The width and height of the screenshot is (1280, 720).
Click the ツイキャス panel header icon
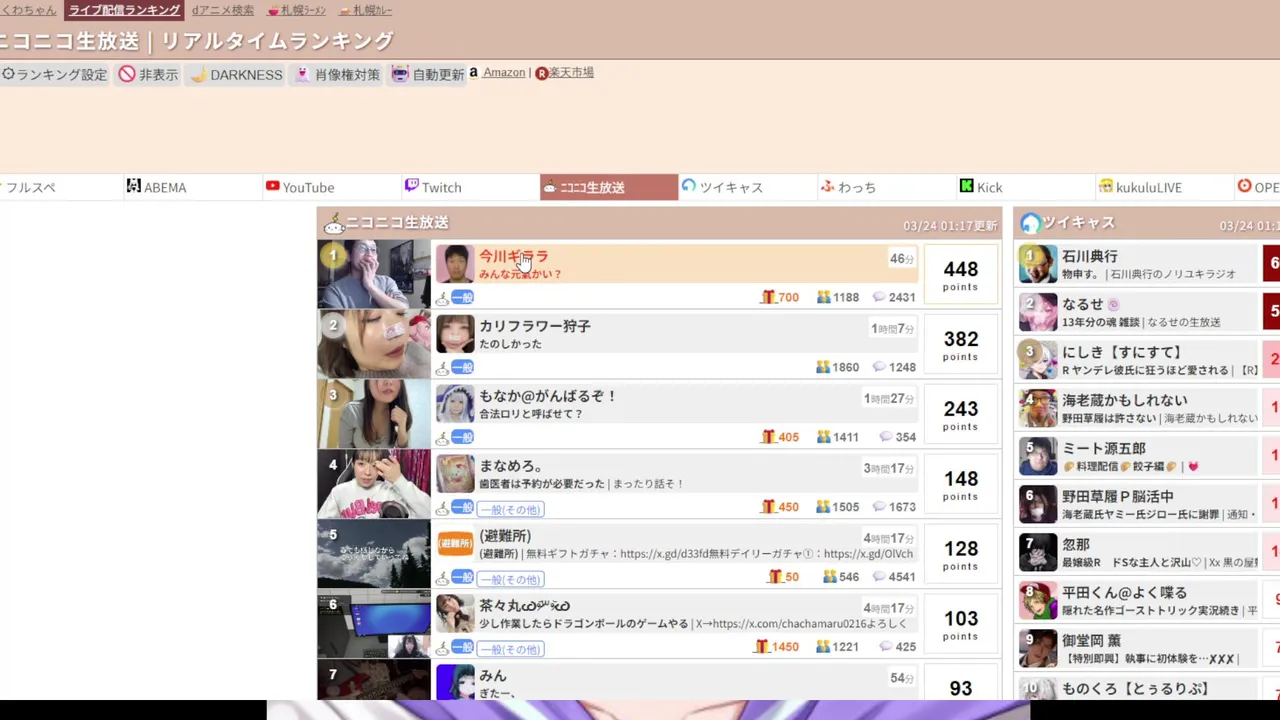pos(1030,223)
